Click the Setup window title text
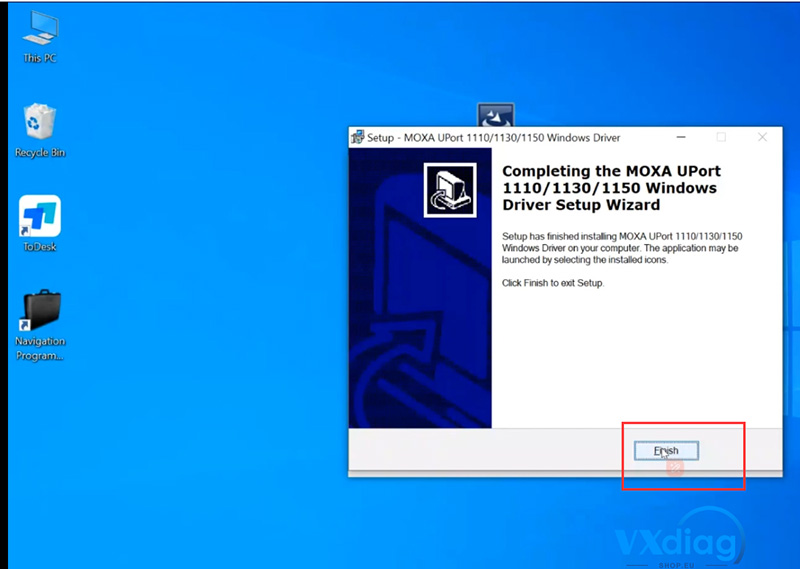 point(494,138)
